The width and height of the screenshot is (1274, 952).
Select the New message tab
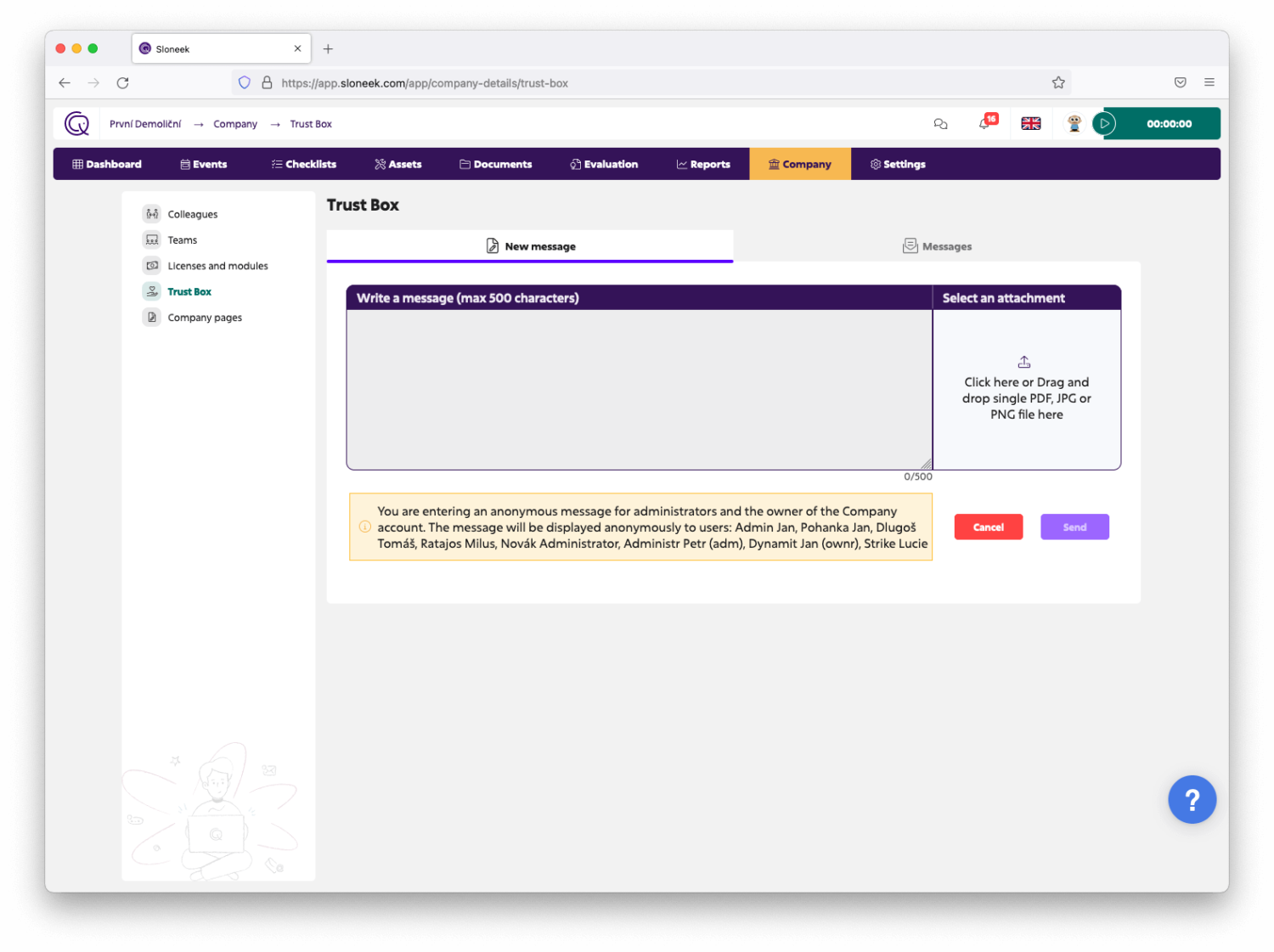(530, 246)
